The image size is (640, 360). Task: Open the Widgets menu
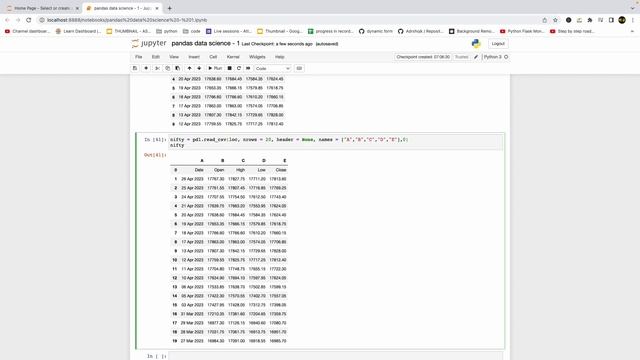point(257,57)
